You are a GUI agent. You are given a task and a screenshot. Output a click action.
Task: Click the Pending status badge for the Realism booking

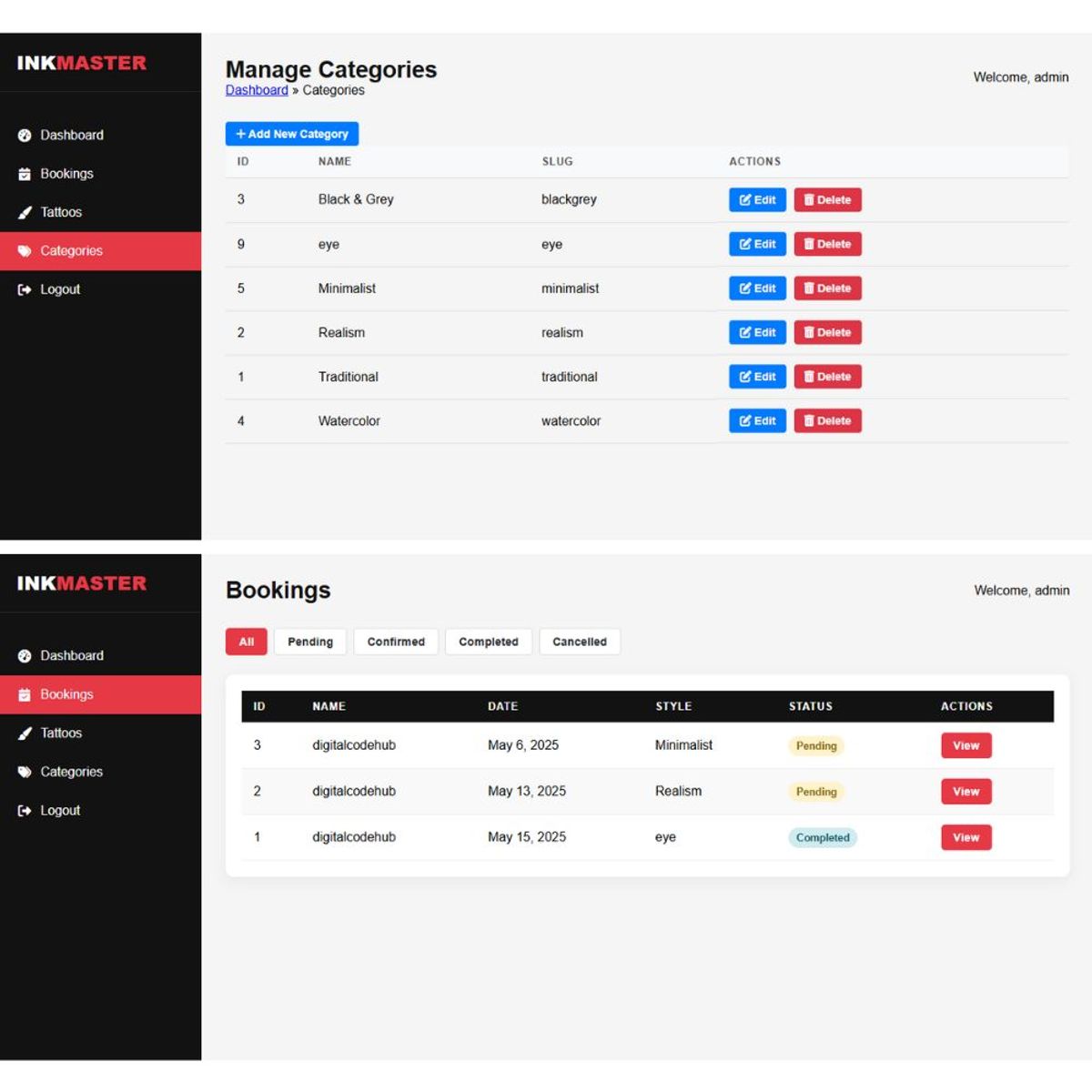816,792
